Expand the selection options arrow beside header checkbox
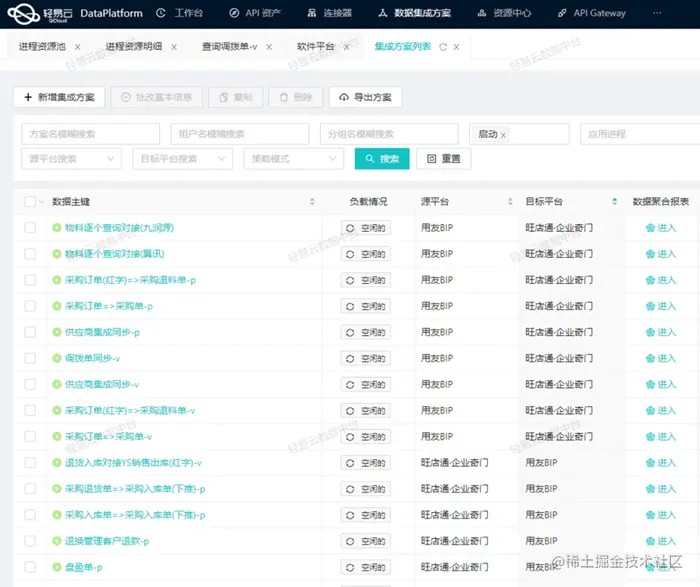Image resolution: width=700 pixels, height=587 pixels. (x=42, y=202)
